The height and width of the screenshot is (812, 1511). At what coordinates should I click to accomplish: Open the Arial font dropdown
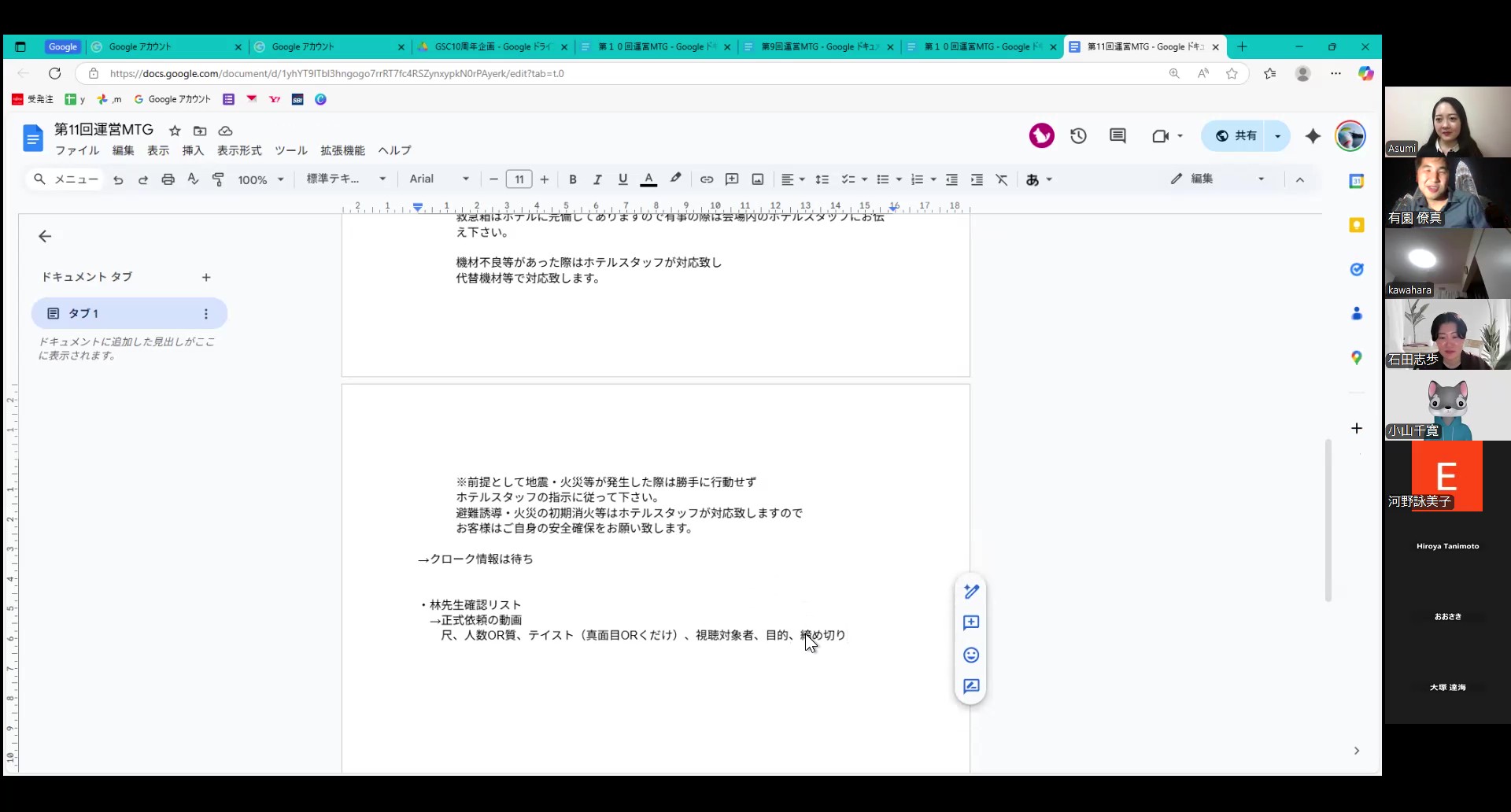coord(438,179)
